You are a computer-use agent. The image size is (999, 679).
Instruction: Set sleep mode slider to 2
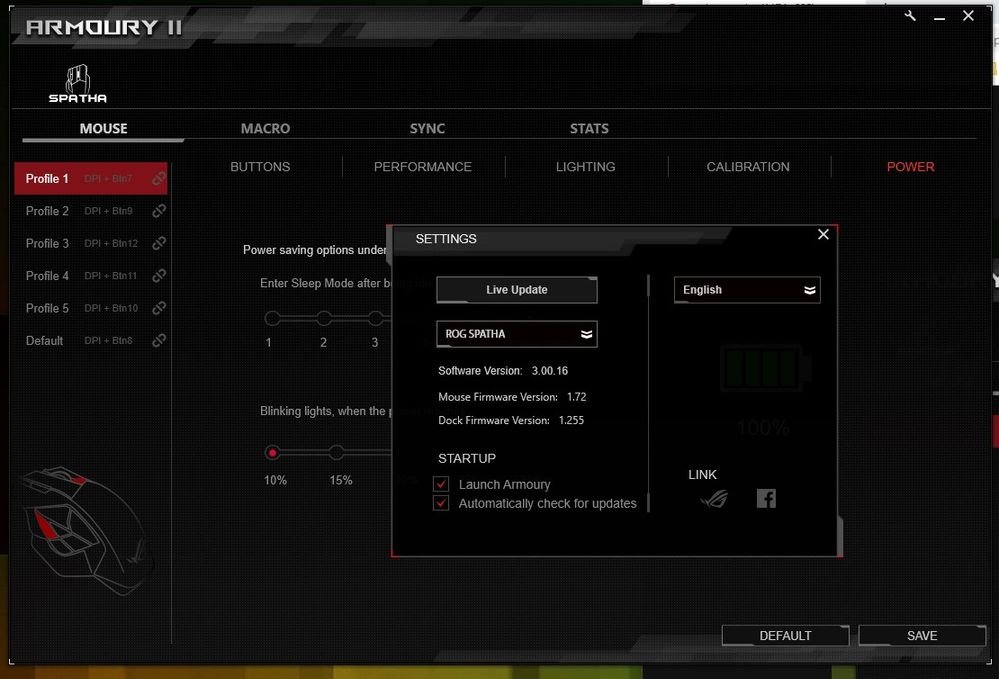[324, 318]
